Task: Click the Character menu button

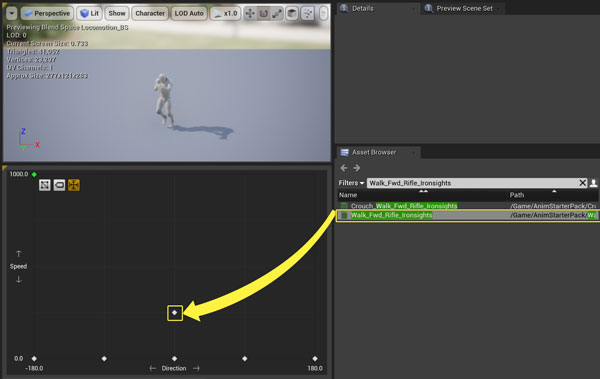Action: pyautogui.click(x=150, y=13)
